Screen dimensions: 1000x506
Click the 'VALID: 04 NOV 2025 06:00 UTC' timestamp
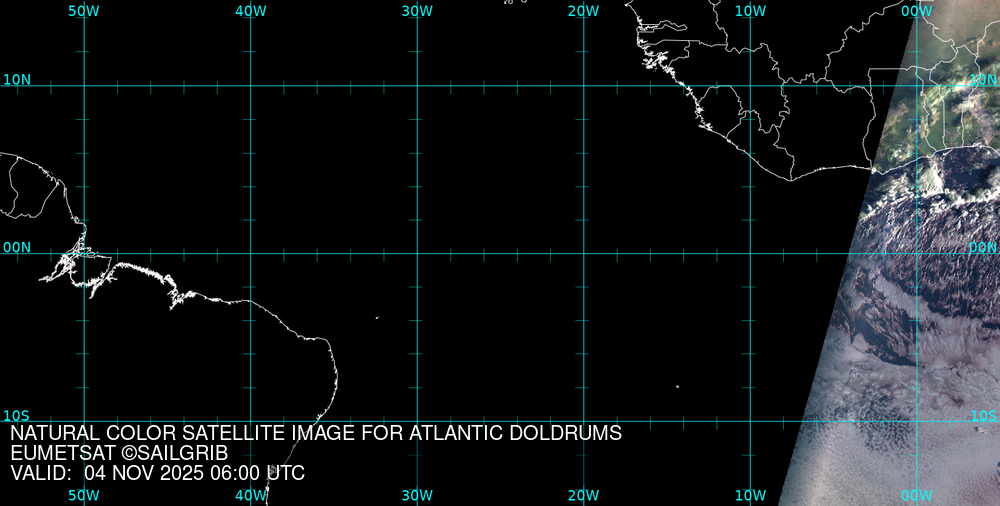click(157, 473)
